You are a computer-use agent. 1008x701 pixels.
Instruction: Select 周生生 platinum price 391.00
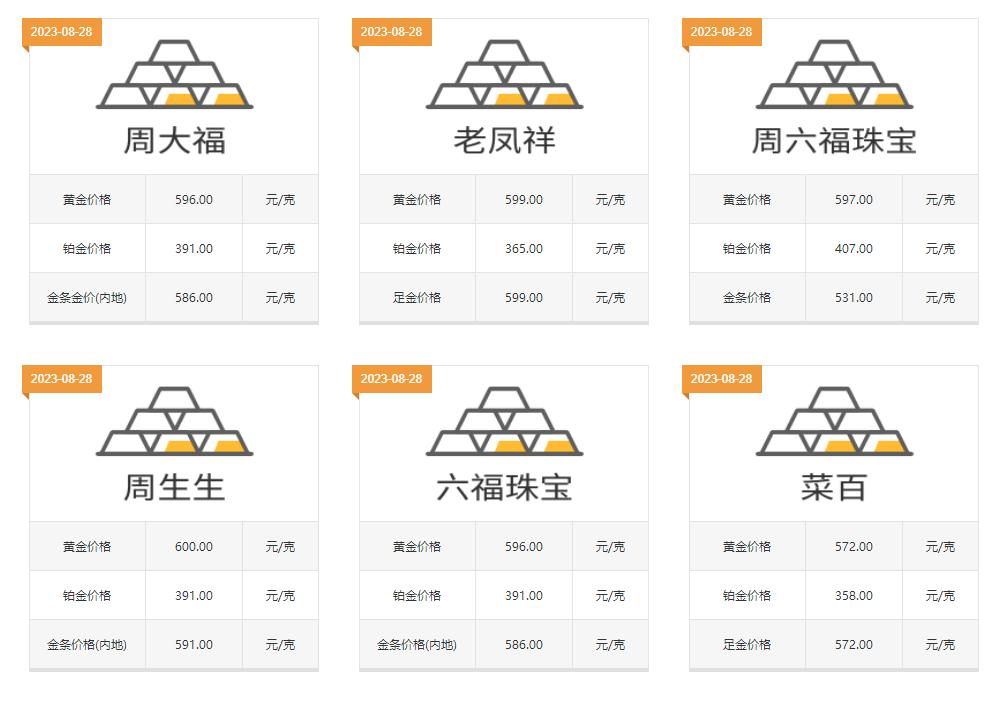(194, 596)
